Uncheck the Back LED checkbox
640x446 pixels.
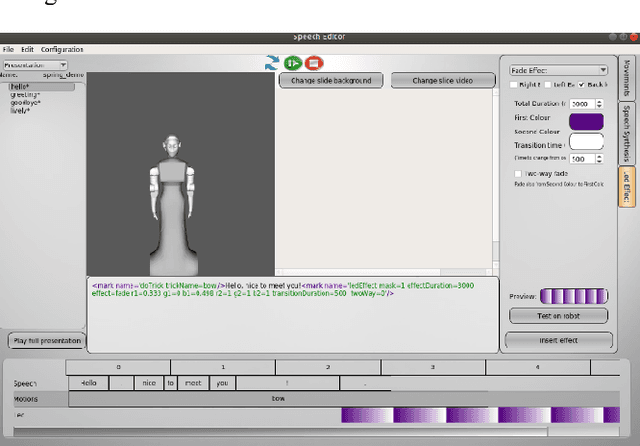tap(582, 86)
